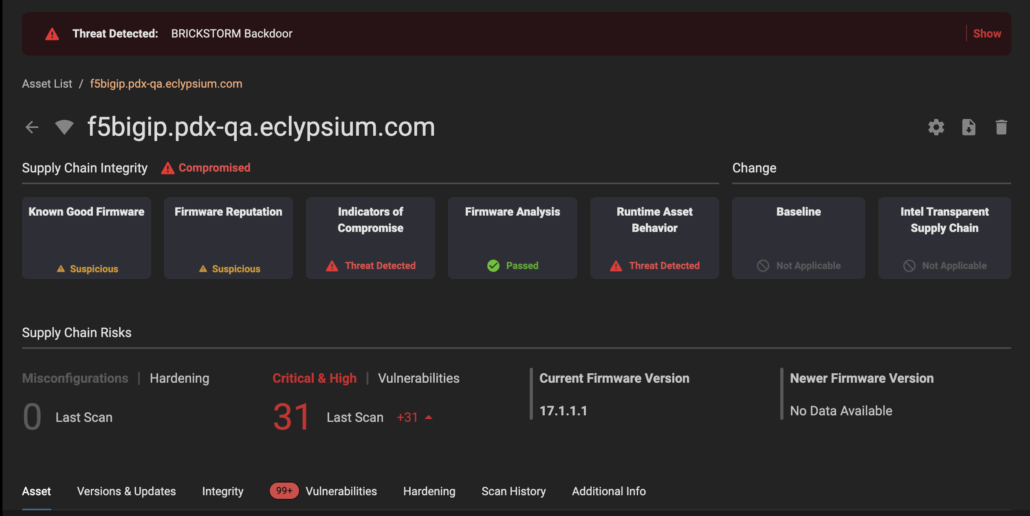Click green Passed checkmark in Firmware Analysis
Screen dimensions: 1030x516
click(493, 266)
